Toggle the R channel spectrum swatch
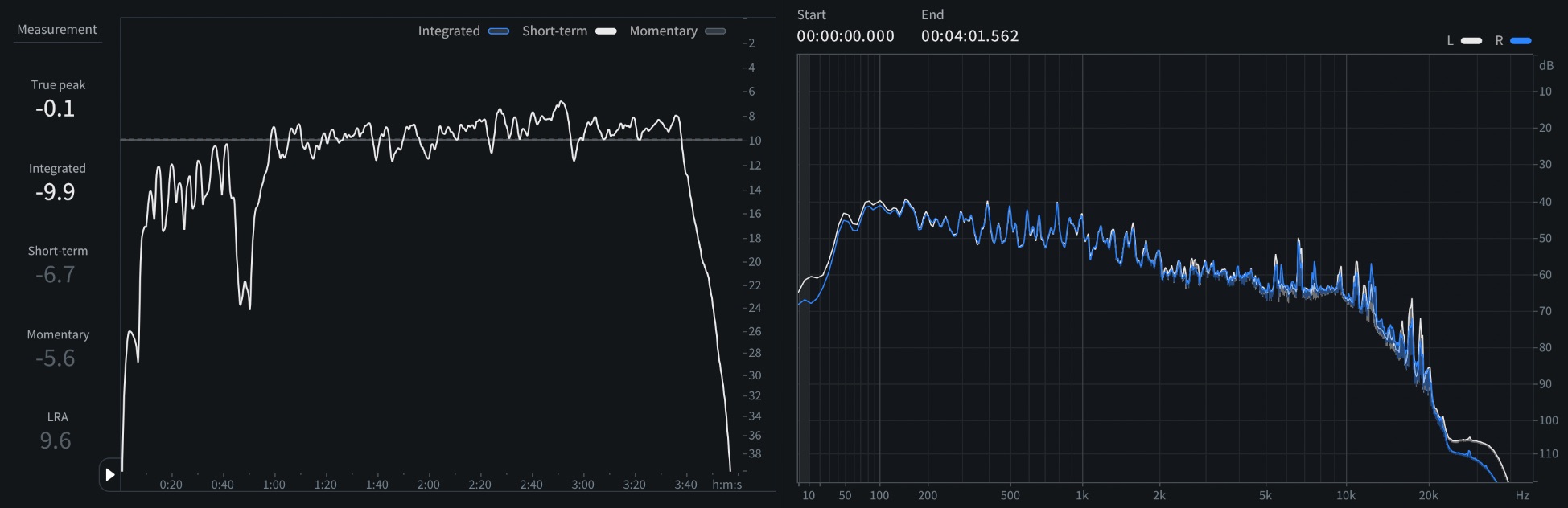1568x508 pixels. tap(1521, 40)
